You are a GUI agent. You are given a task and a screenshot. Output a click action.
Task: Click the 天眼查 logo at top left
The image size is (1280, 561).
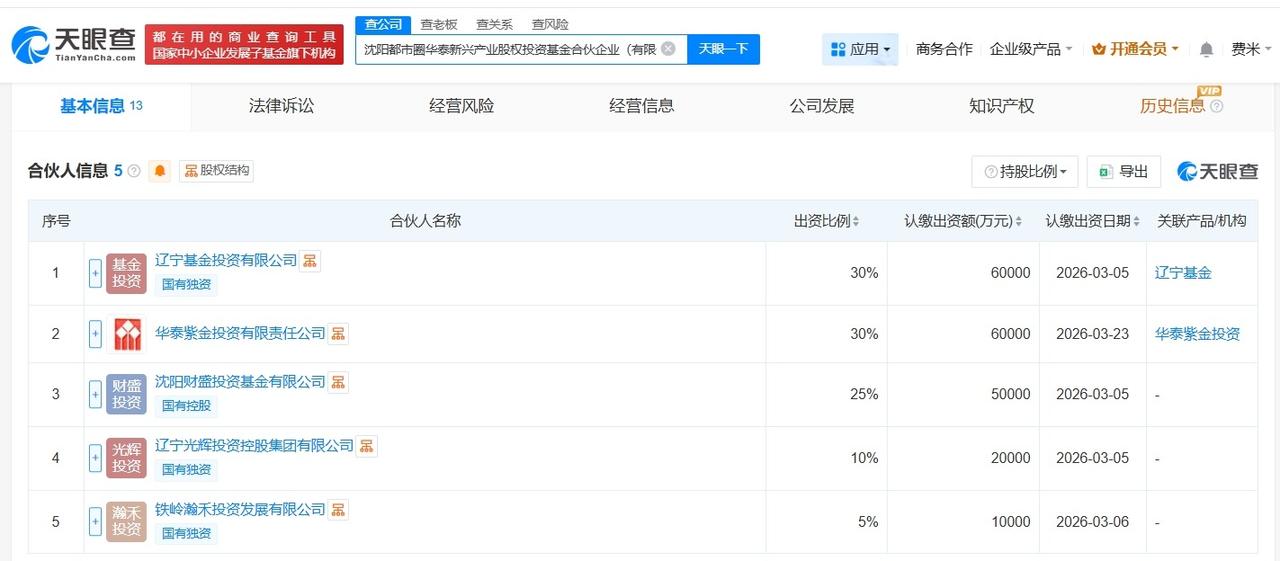74,45
